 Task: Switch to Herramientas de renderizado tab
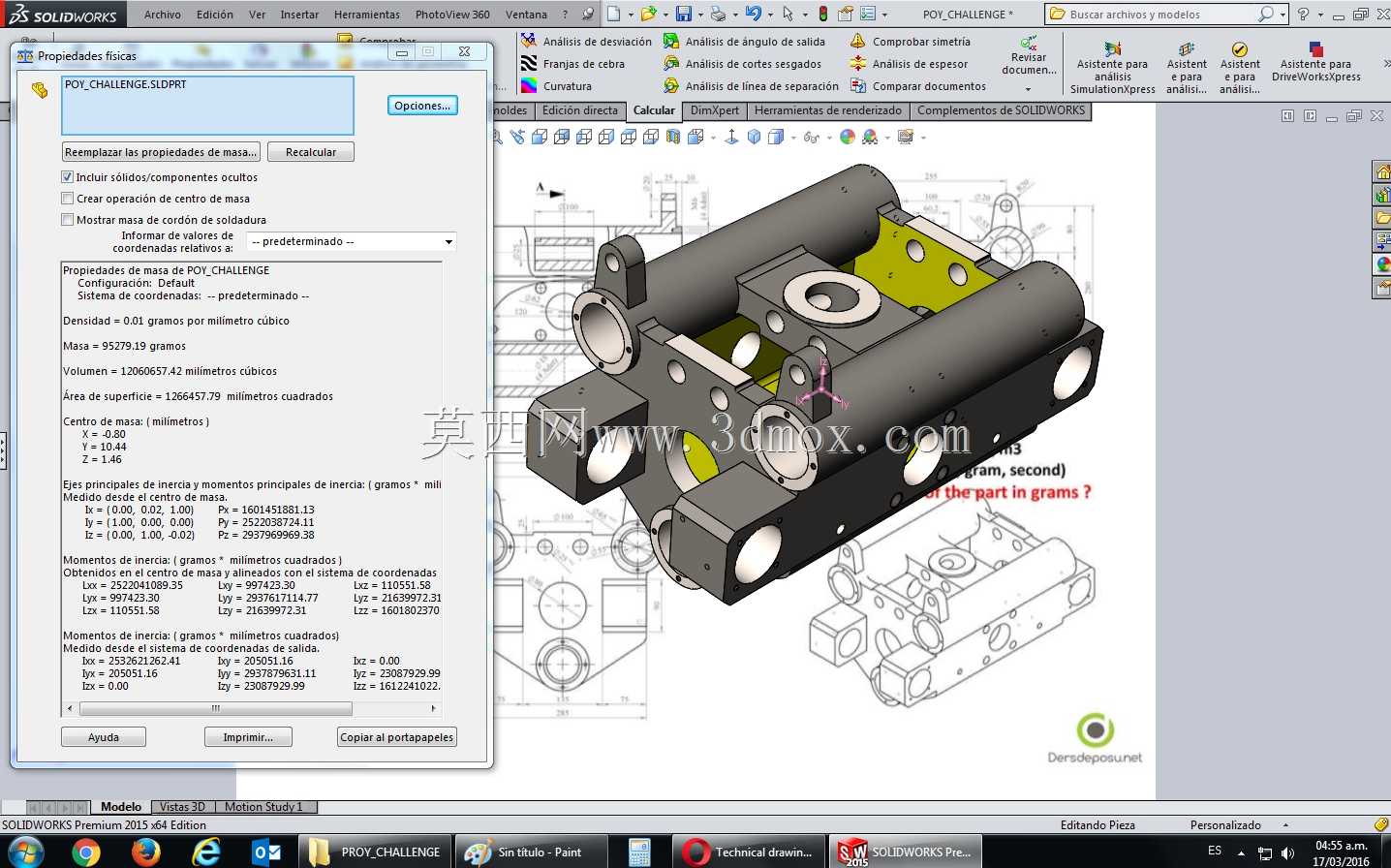[x=827, y=110]
